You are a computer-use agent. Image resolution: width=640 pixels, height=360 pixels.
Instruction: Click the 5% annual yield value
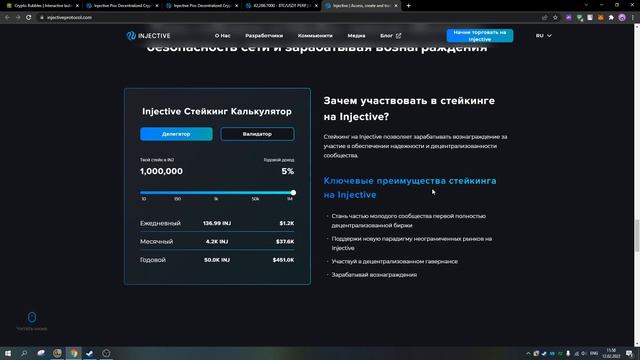point(287,171)
